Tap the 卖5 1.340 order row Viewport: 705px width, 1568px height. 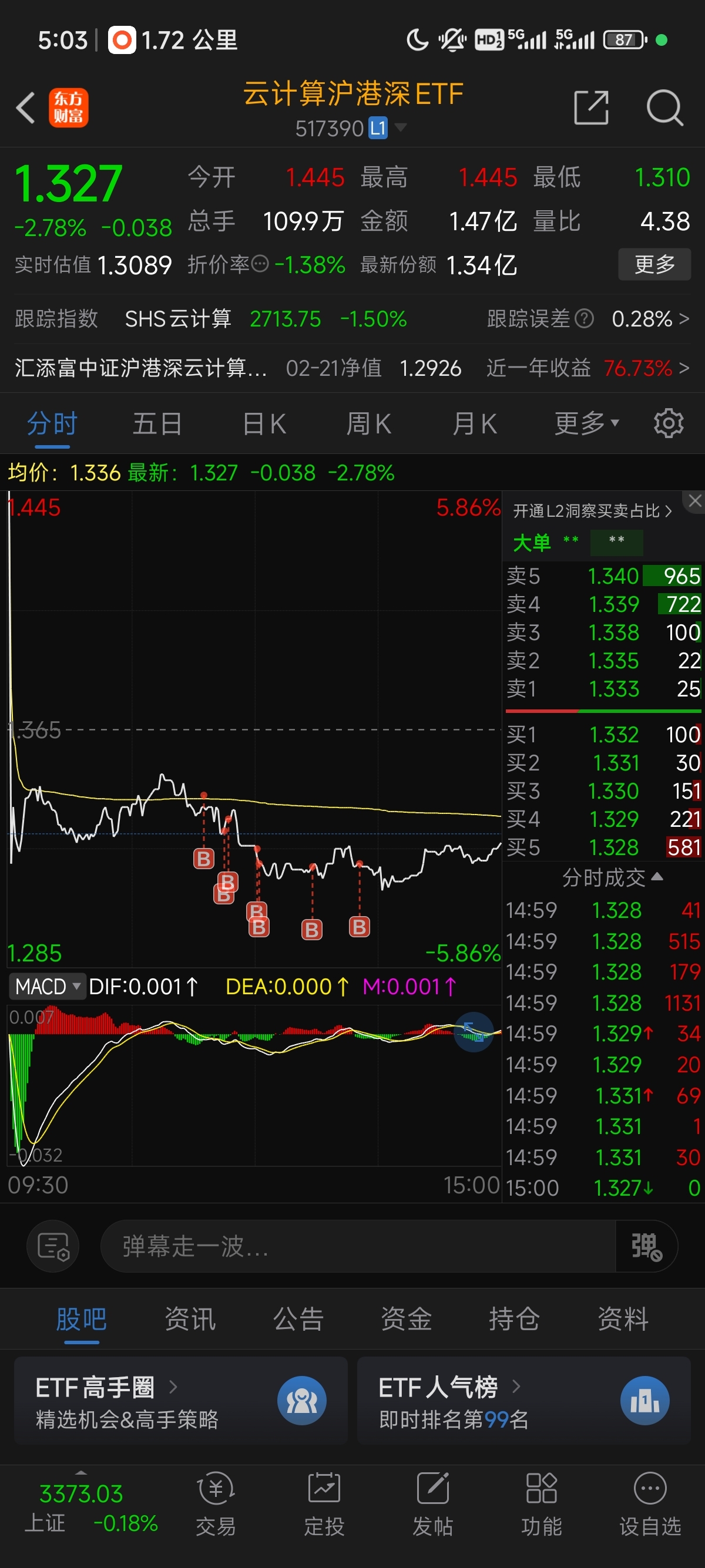(x=603, y=576)
